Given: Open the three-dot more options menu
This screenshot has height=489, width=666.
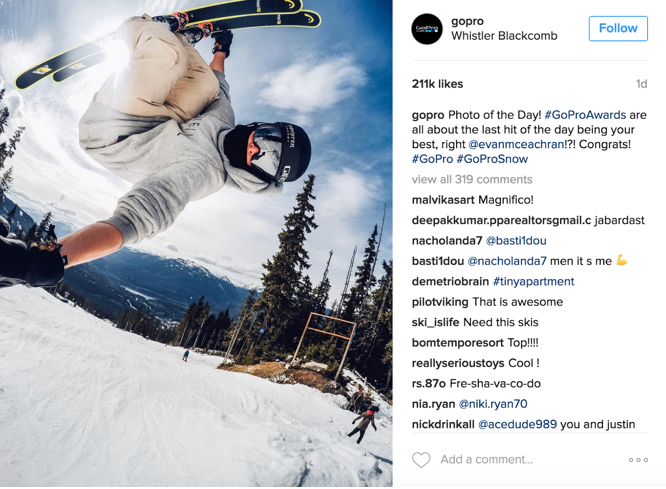Looking at the screenshot, I should [x=638, y=460].
